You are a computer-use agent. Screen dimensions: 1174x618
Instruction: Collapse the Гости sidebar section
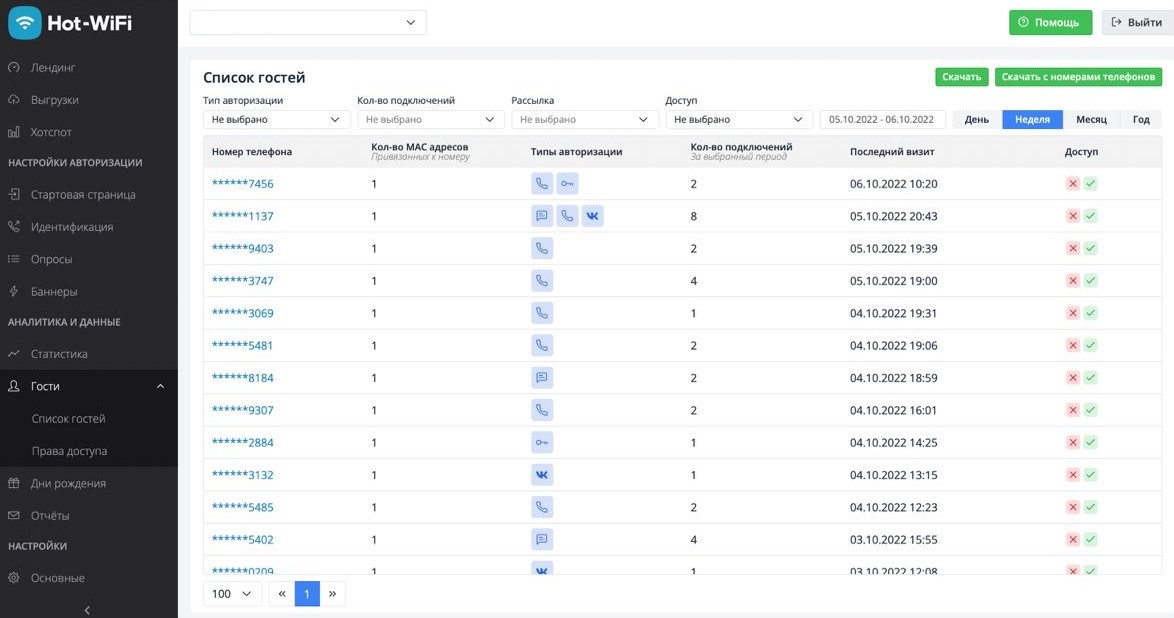[x=160, y=387]
